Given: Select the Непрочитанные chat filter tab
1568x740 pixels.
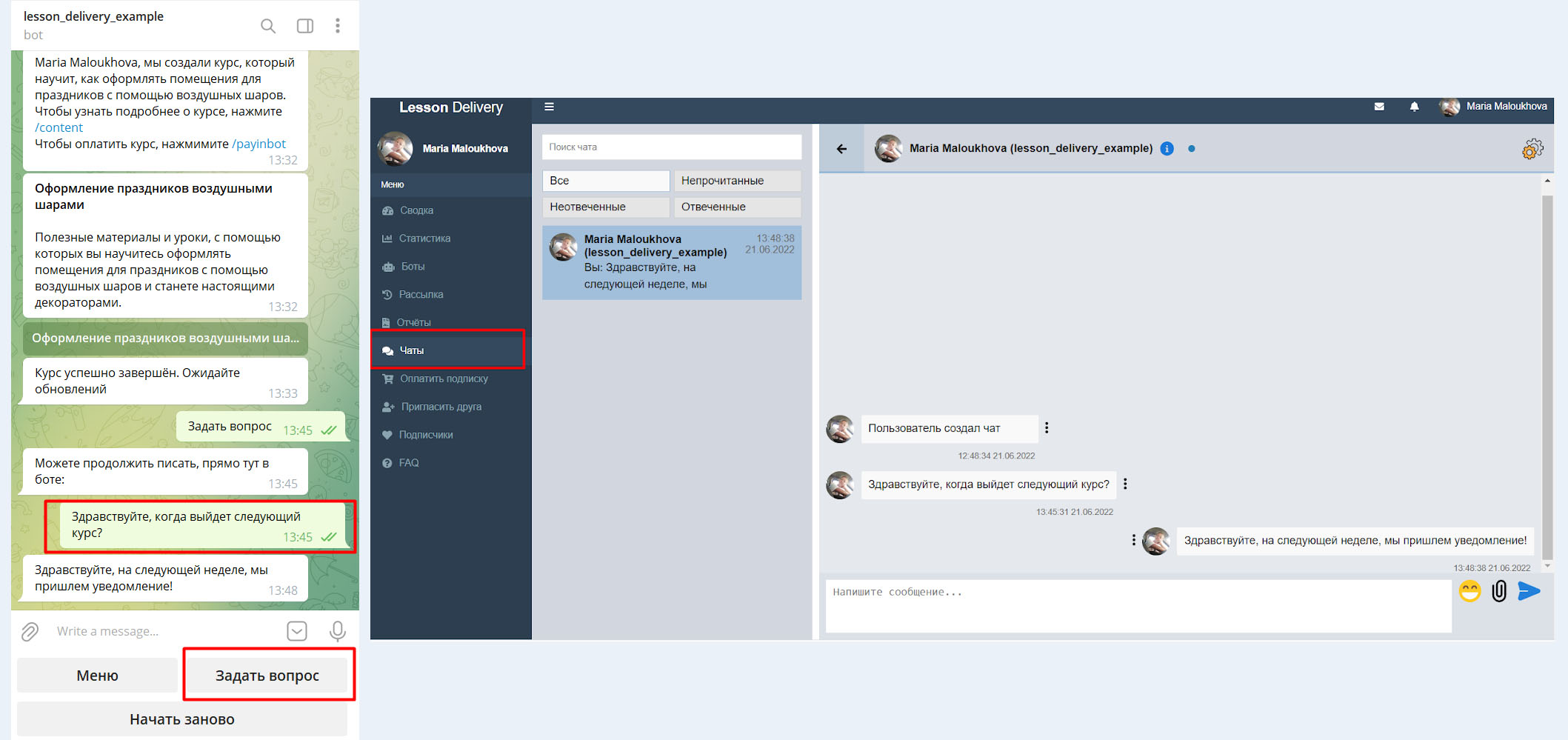Looking at the screenshot, I should (737, 181).
